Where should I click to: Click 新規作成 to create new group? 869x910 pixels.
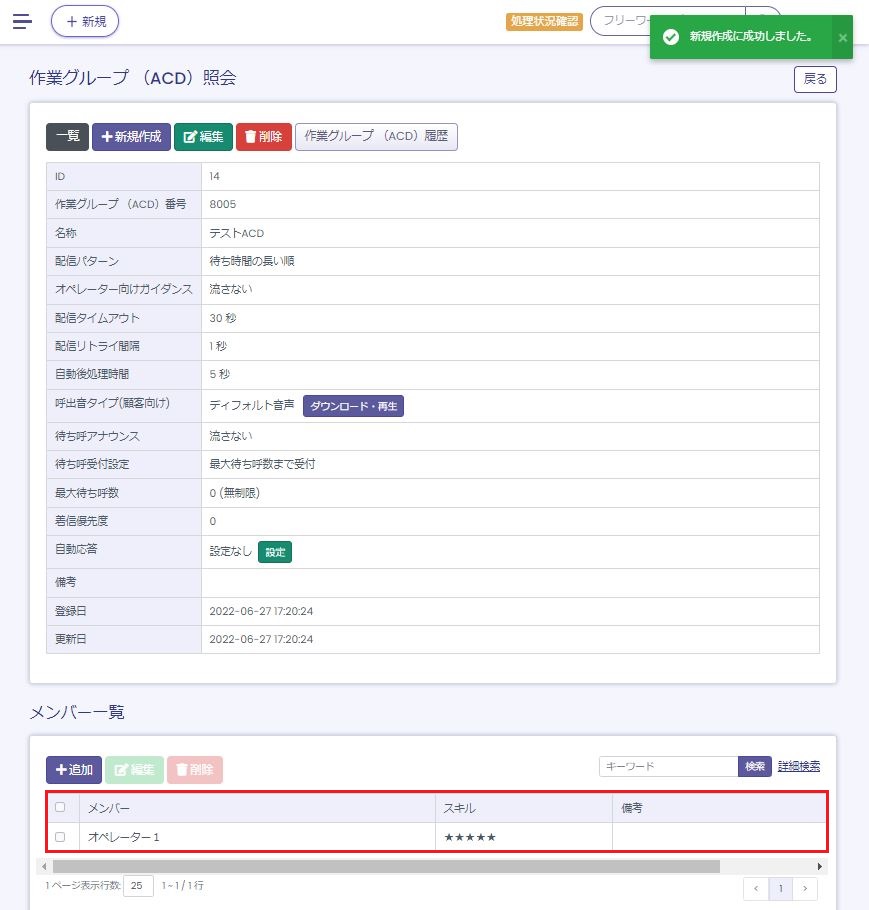click(x=131, y=137)
